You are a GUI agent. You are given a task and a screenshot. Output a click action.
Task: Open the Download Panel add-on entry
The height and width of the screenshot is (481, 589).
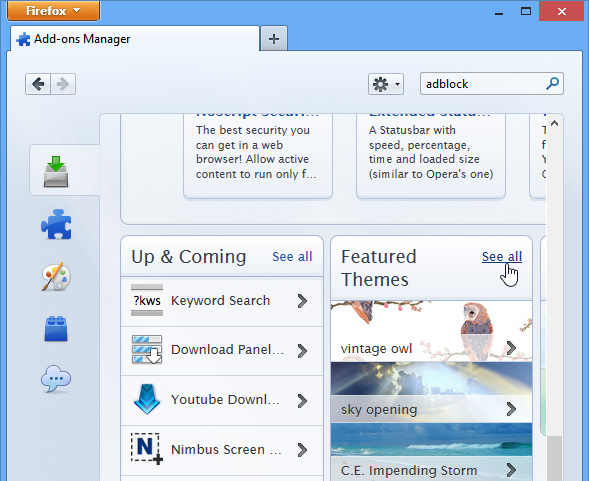pyautogui.click(x=222, y=351)
